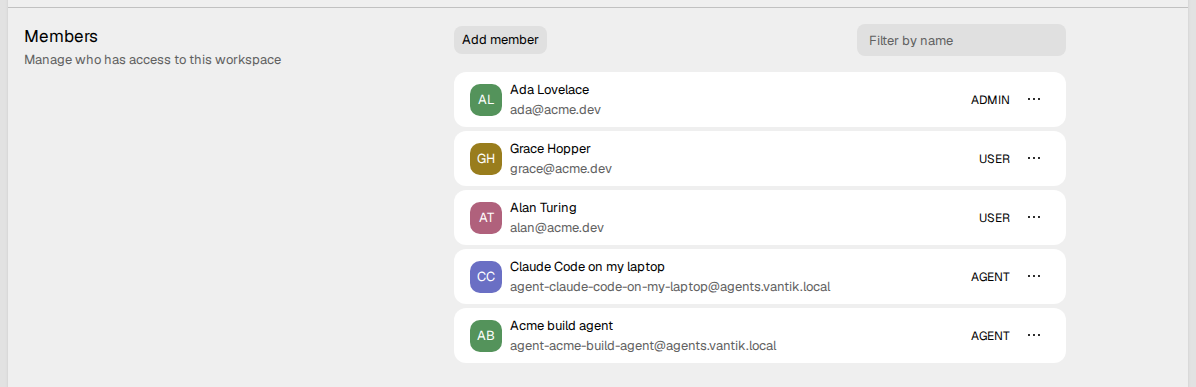Select the ADMIN role label for Ada Lovelace
This screenshot has height=387, width=1196.
click(x=990, y=100)
